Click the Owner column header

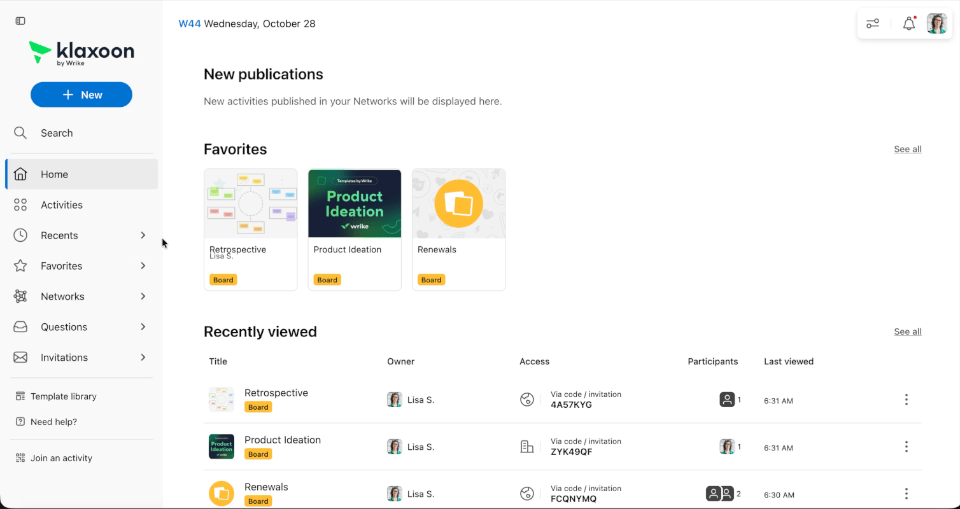[401, 361]
